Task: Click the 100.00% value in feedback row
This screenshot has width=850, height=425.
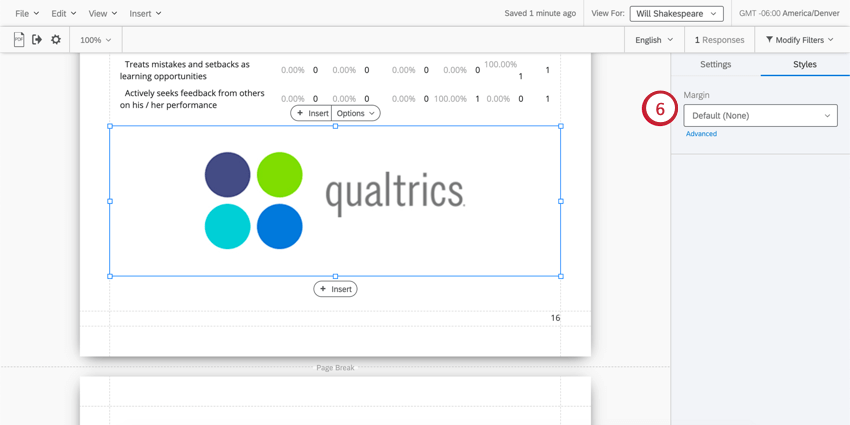Action: point(450,99)
